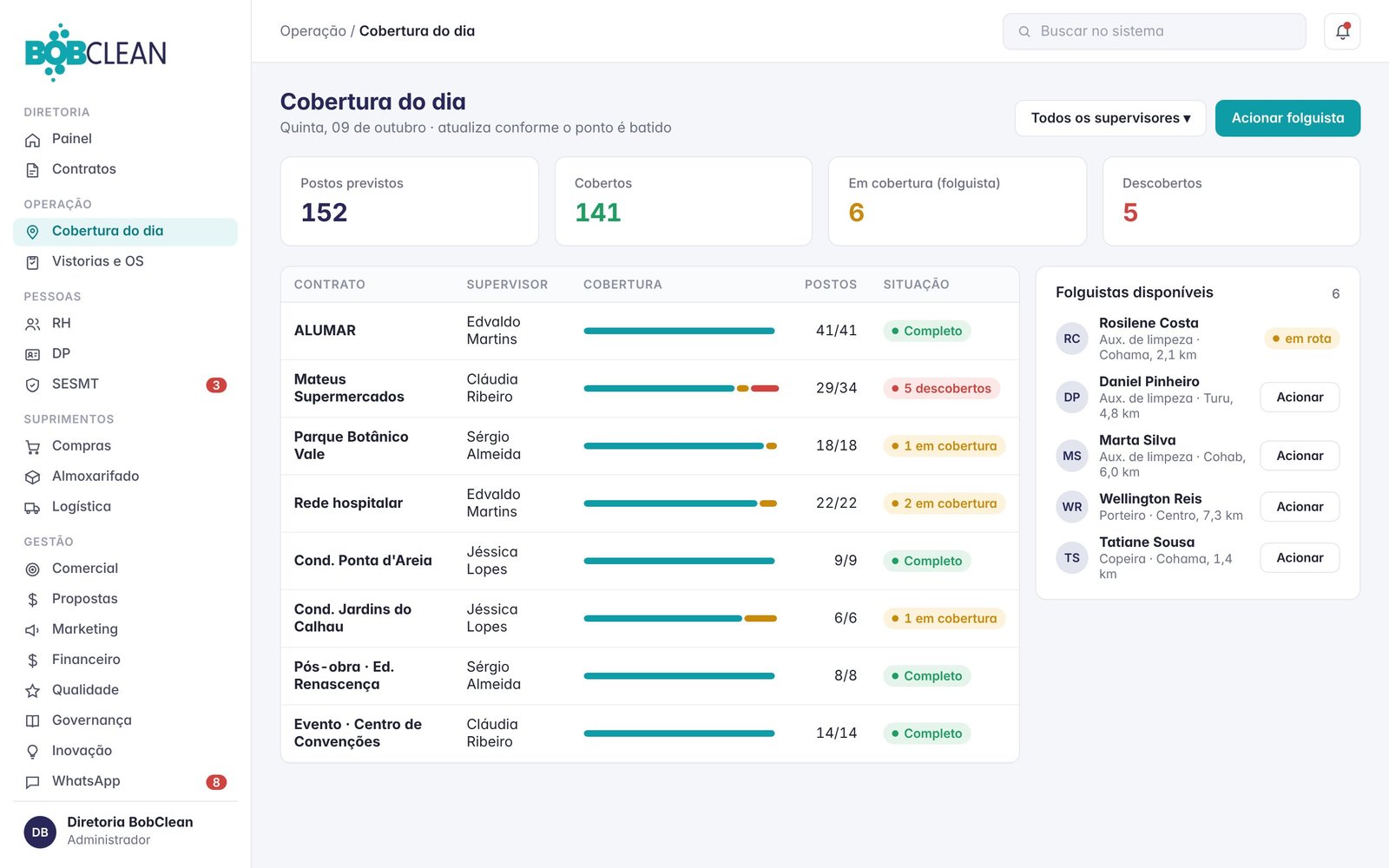Viewport: 1389px width, 868px height.
Task: Open the Diretoria BobClean profile avatar
Action: coord(40,832)
